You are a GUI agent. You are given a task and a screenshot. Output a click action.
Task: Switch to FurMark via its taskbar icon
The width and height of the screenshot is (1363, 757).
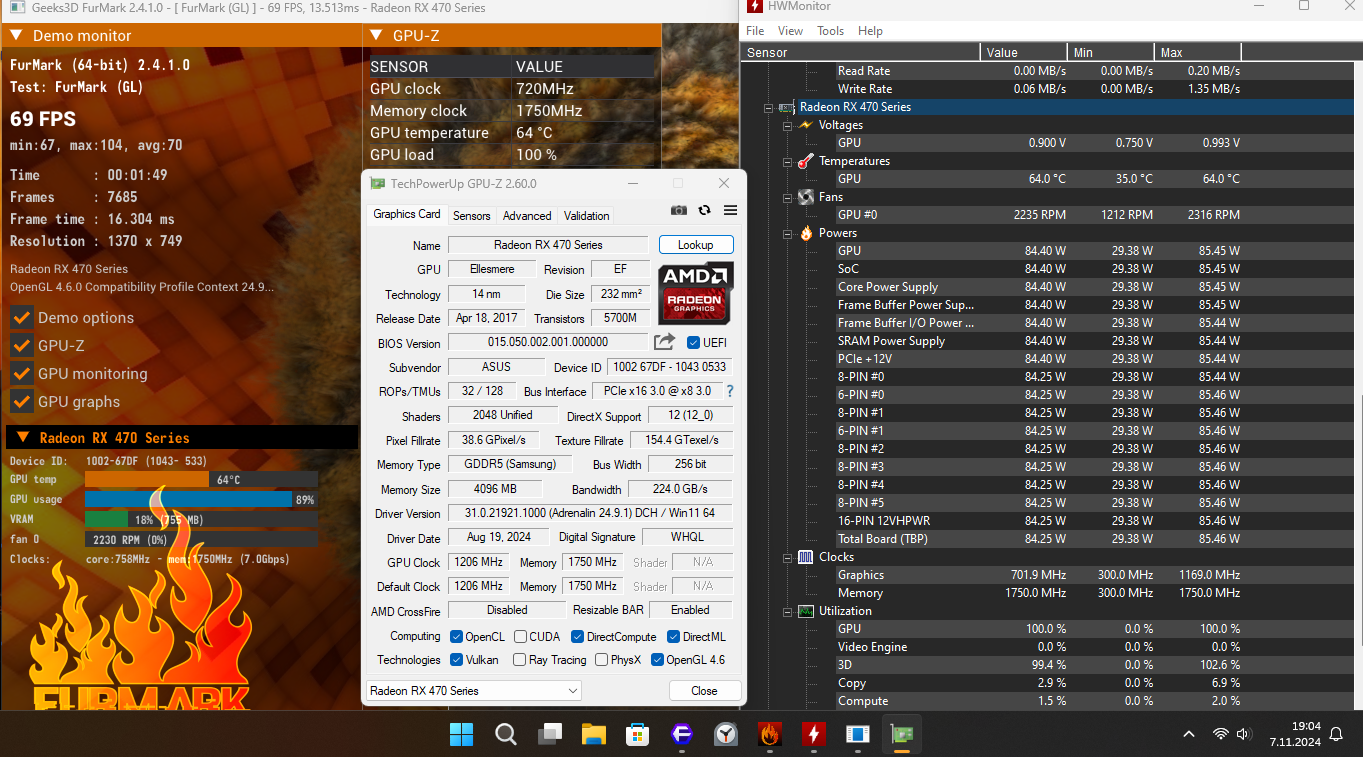pyautogui.click(x=769, y=735)
